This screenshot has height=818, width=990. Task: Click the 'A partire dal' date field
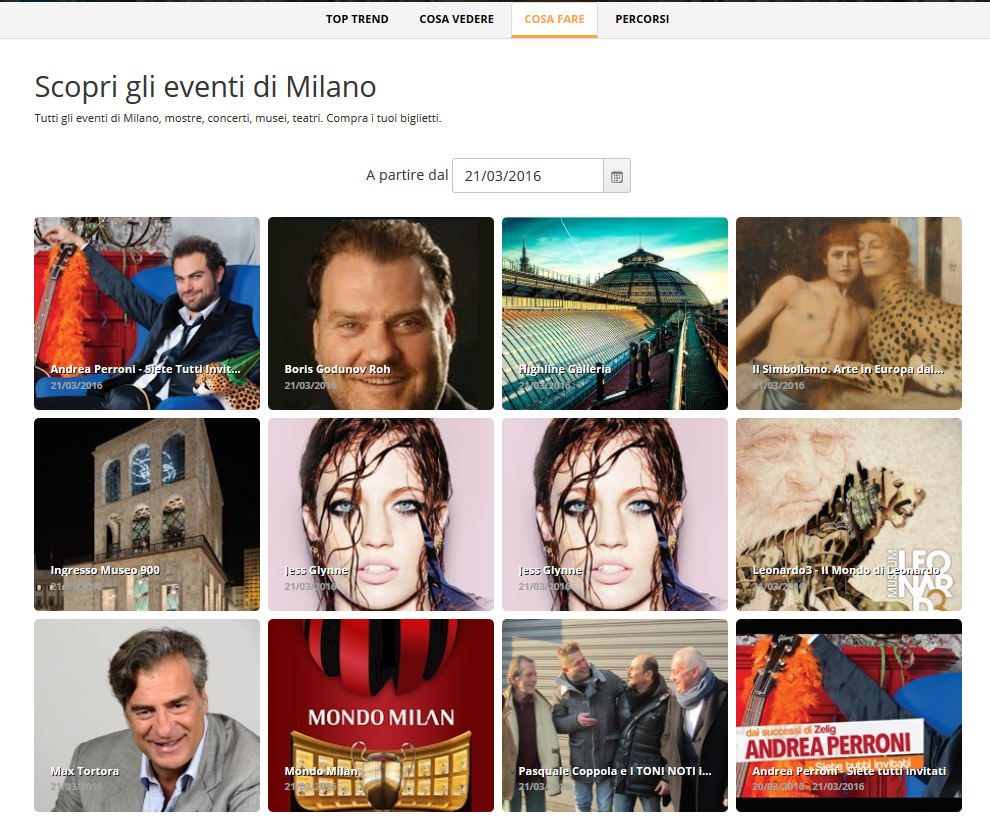(527, 176)
